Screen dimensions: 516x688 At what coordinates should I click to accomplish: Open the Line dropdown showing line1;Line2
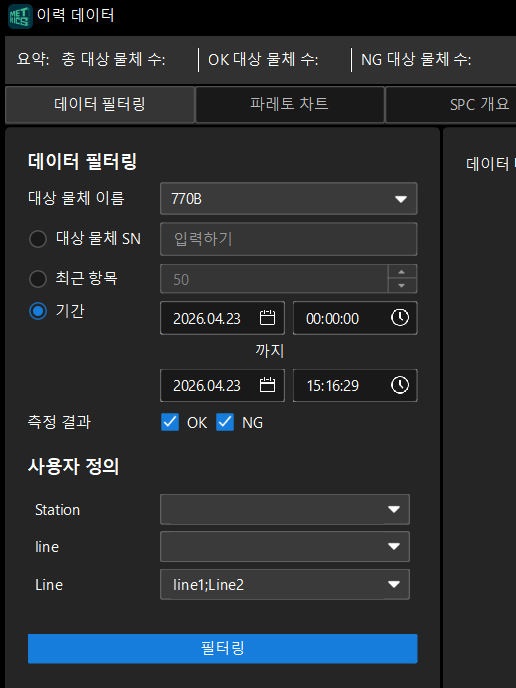[285, 584]
